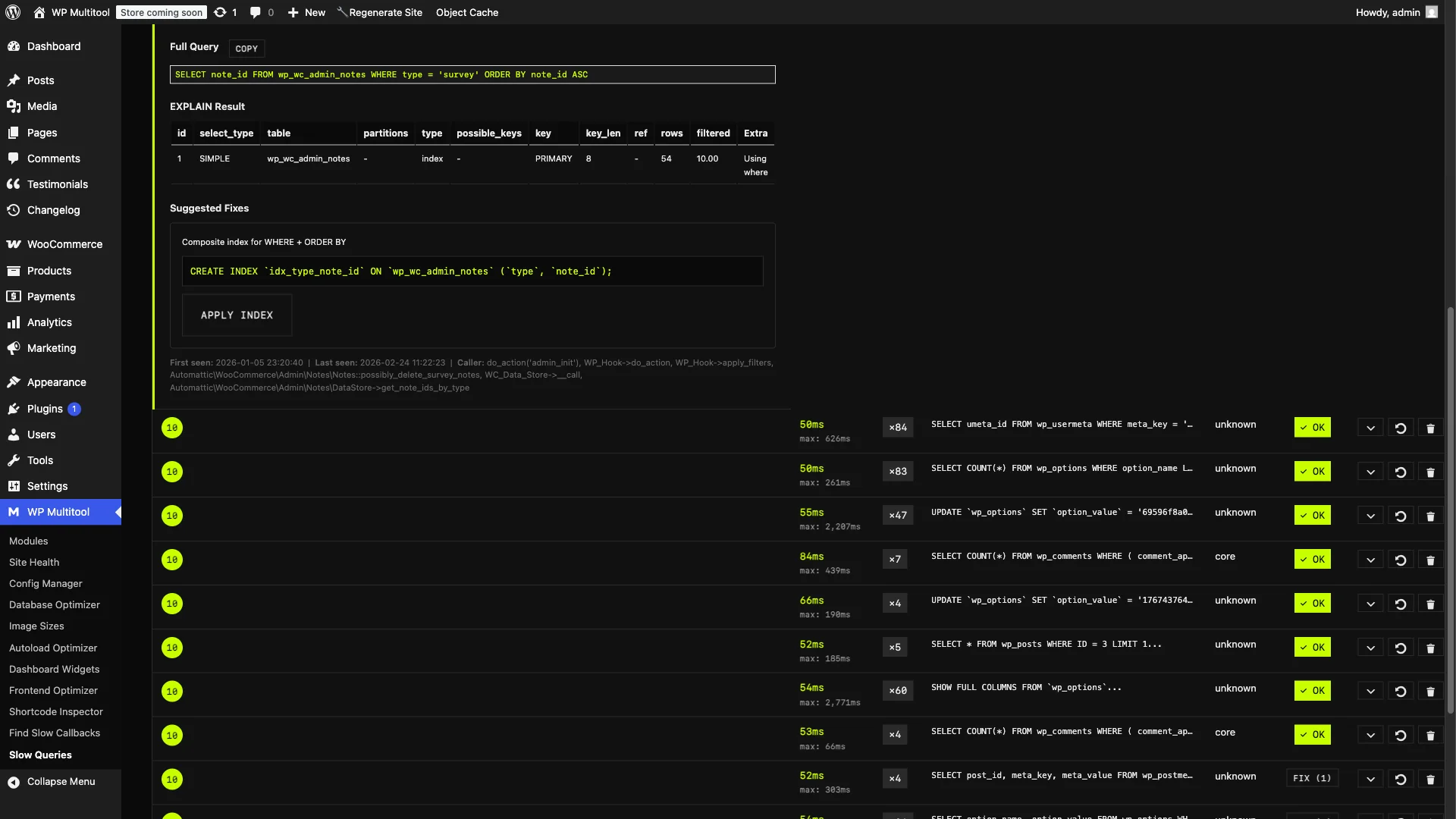This screenshot has height=819, width=1456.
Task: Open the Testimonials menu
Action: (61, 184)
